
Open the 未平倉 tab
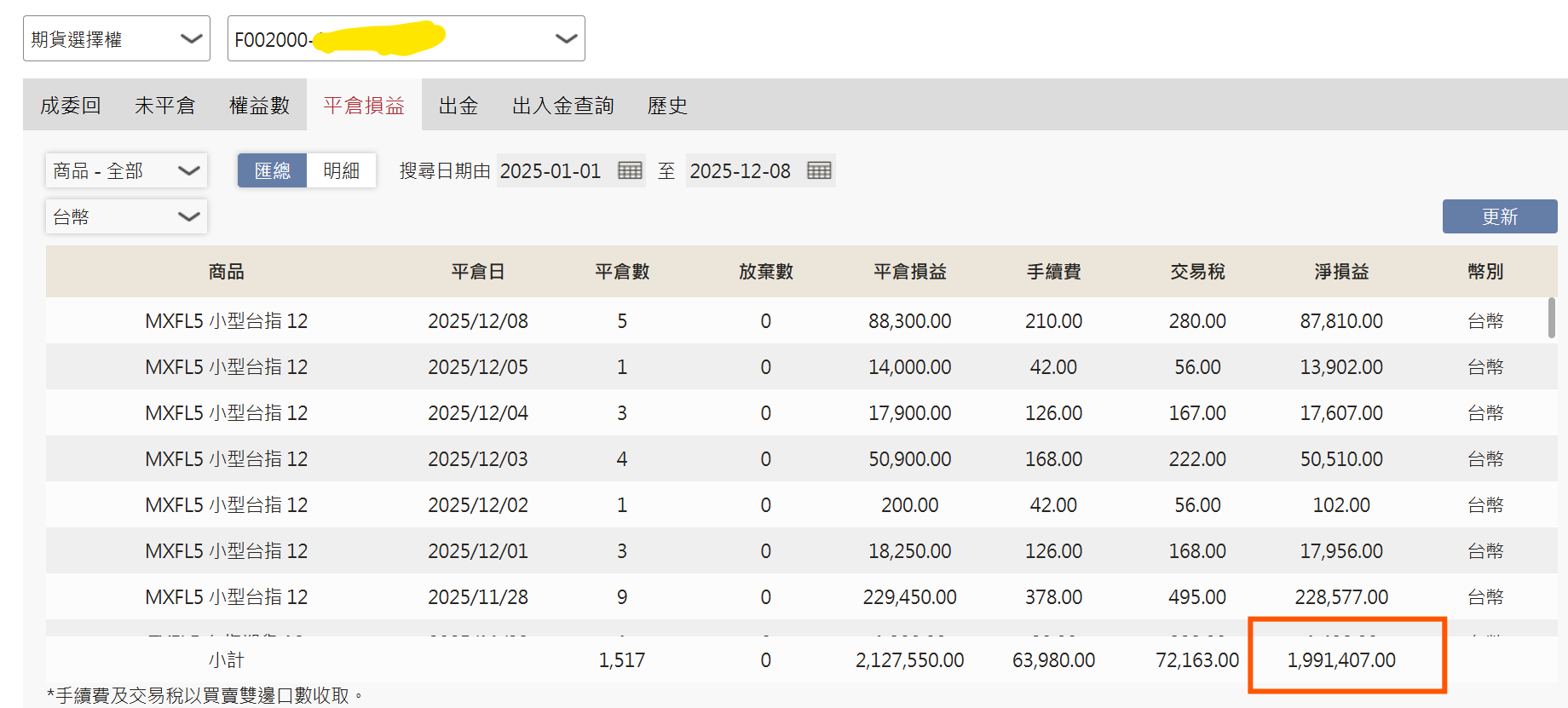[x=165, y=105]
